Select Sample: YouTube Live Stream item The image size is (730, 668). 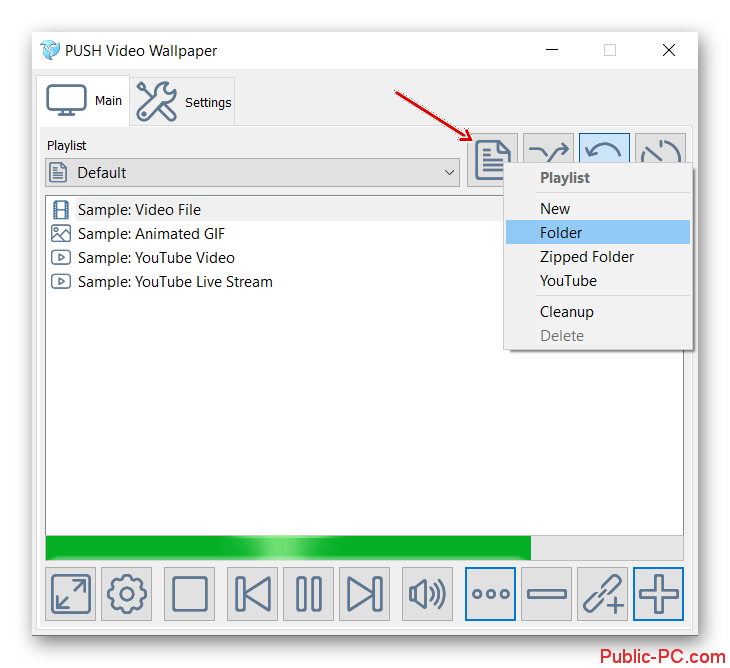coord(275,282)
